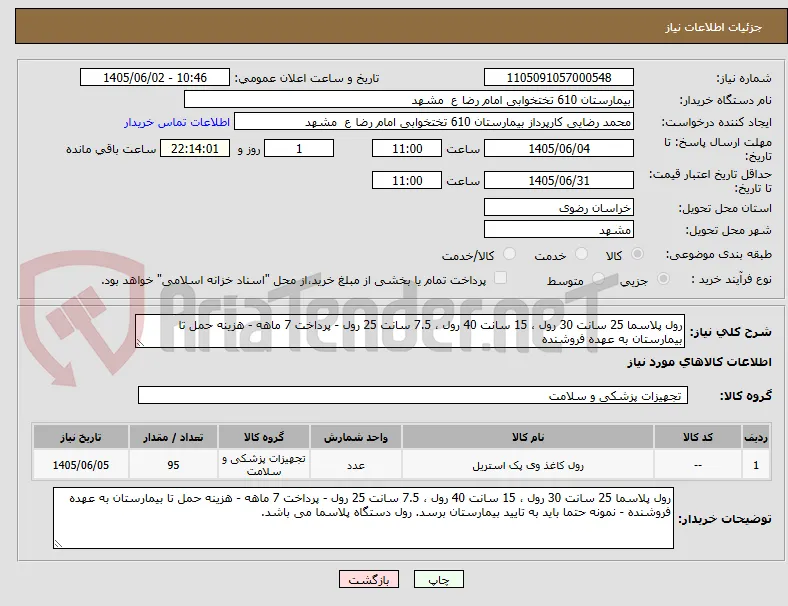Click the buyer organization name field

[x=409, y=99]
